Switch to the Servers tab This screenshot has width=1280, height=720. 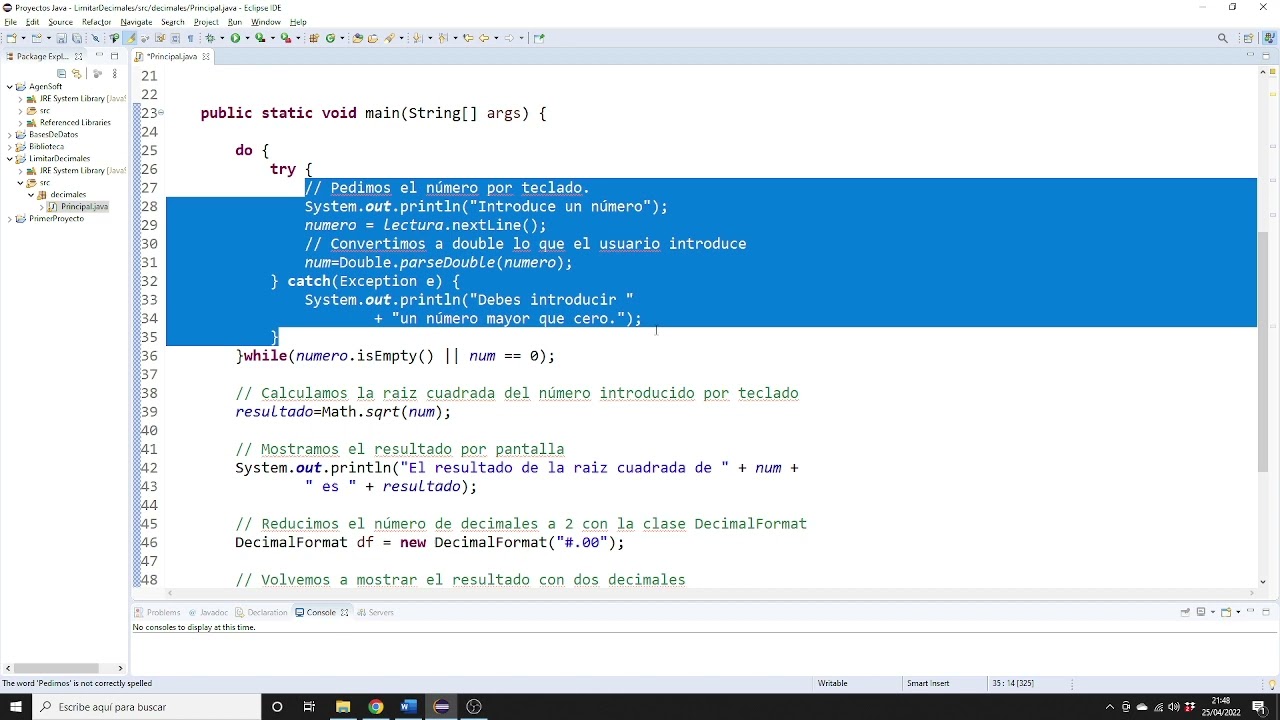tap(376, 612)
